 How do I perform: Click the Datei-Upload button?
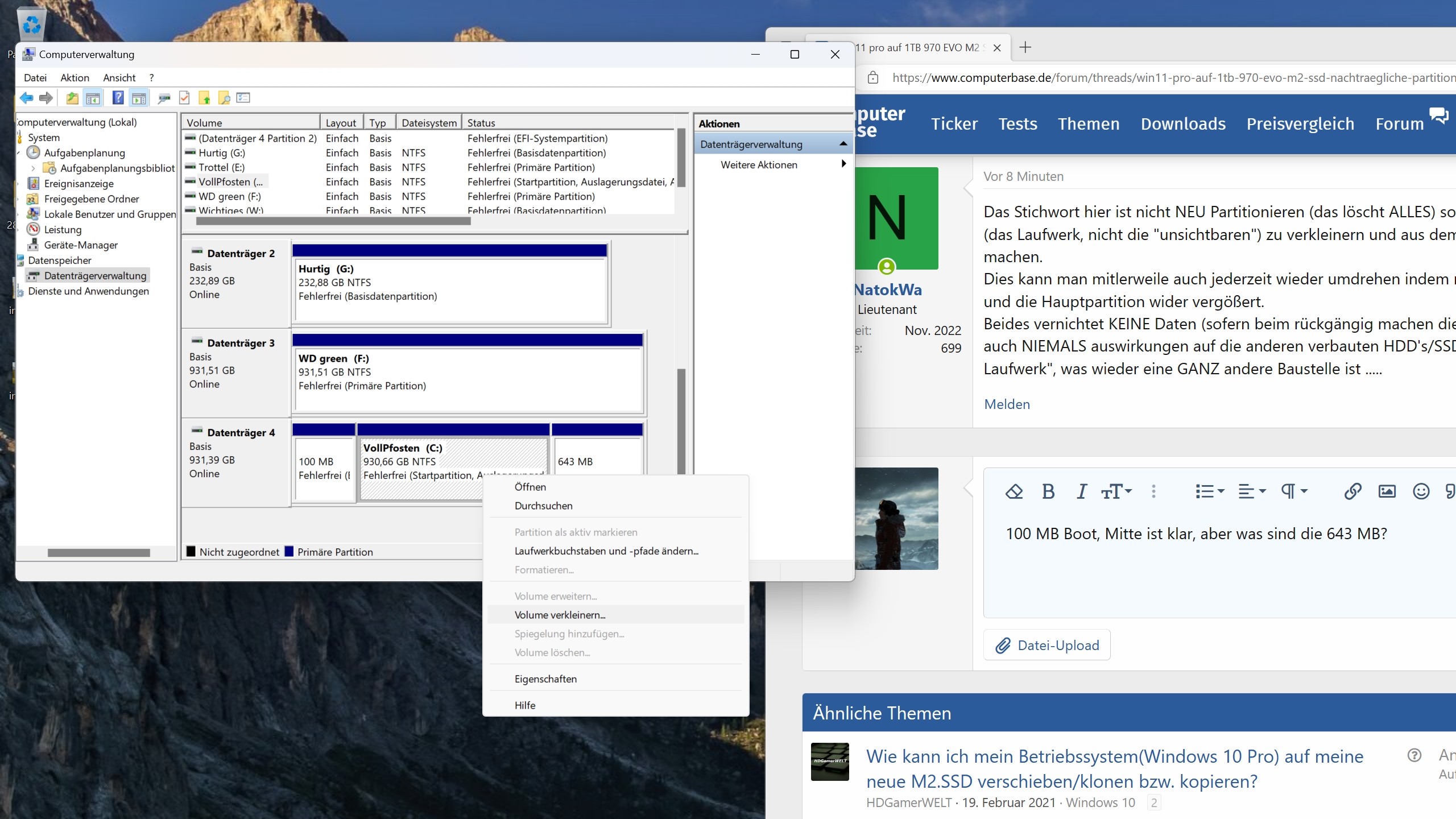(1046, 645)
